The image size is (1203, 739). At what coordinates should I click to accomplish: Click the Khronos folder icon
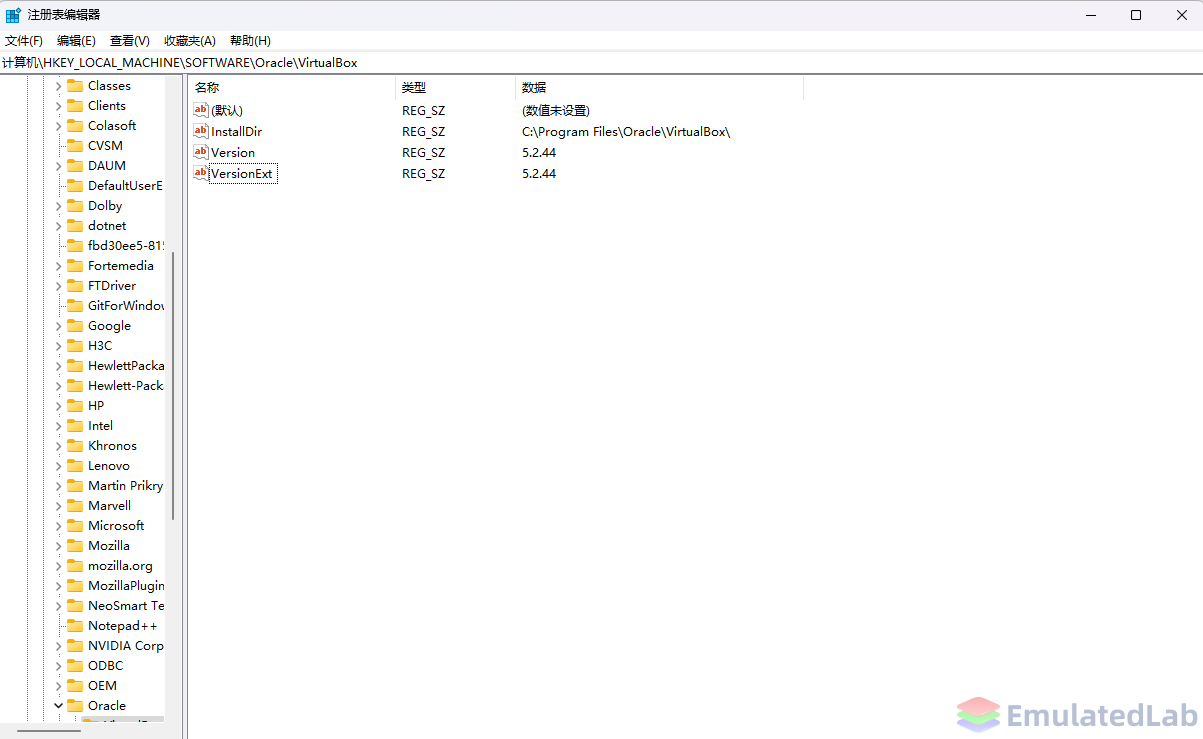pyautogui.click(x=75, y=446)
